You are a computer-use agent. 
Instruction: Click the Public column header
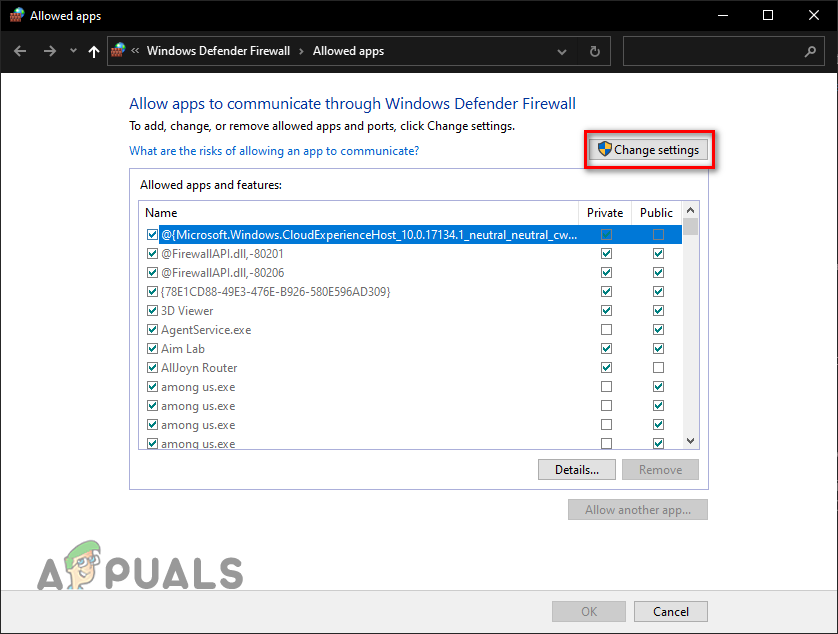[x=656, y=213]
